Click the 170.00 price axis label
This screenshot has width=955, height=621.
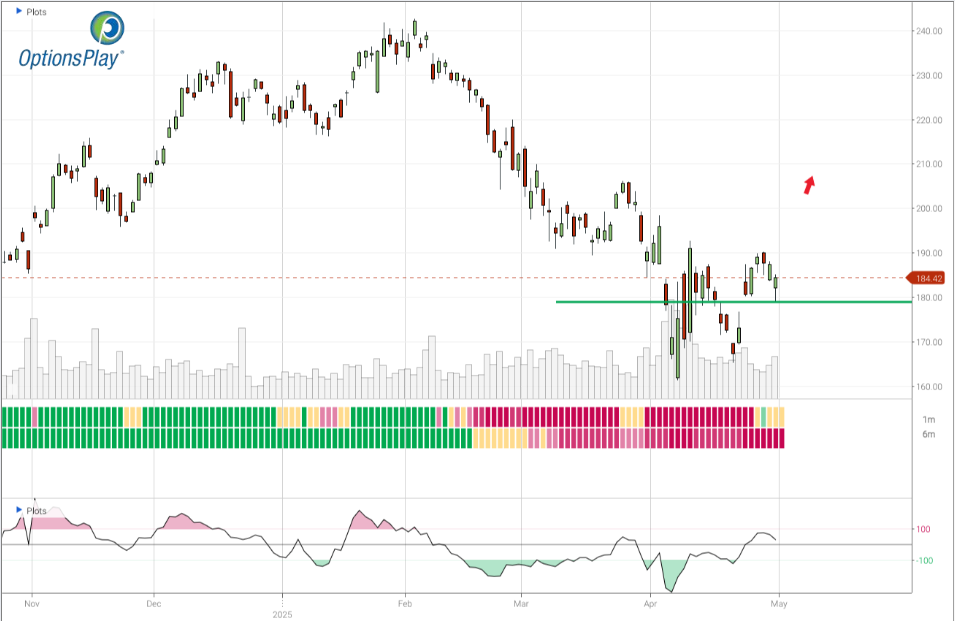point(929,342)
